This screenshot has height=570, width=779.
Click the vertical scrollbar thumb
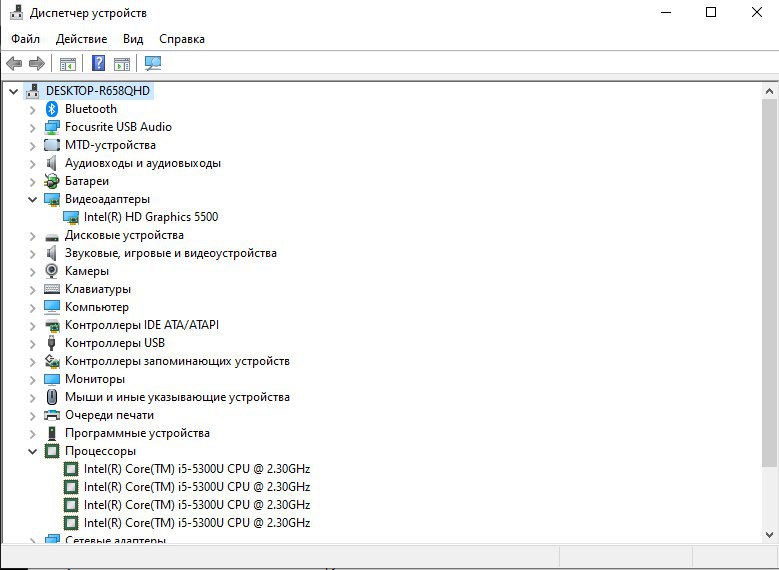point(769,283)
